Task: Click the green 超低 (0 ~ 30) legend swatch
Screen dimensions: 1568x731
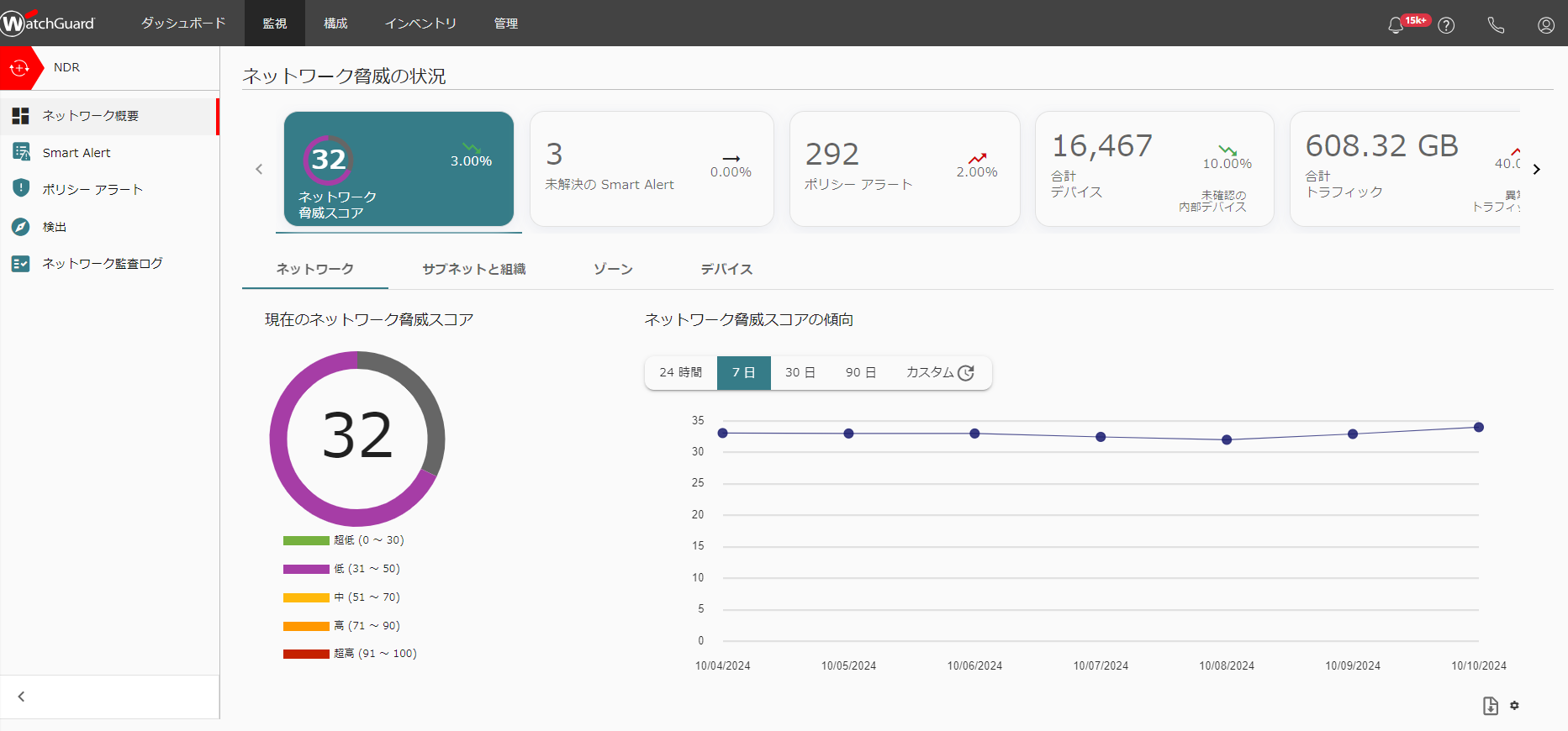Action: tap(306, 540)
